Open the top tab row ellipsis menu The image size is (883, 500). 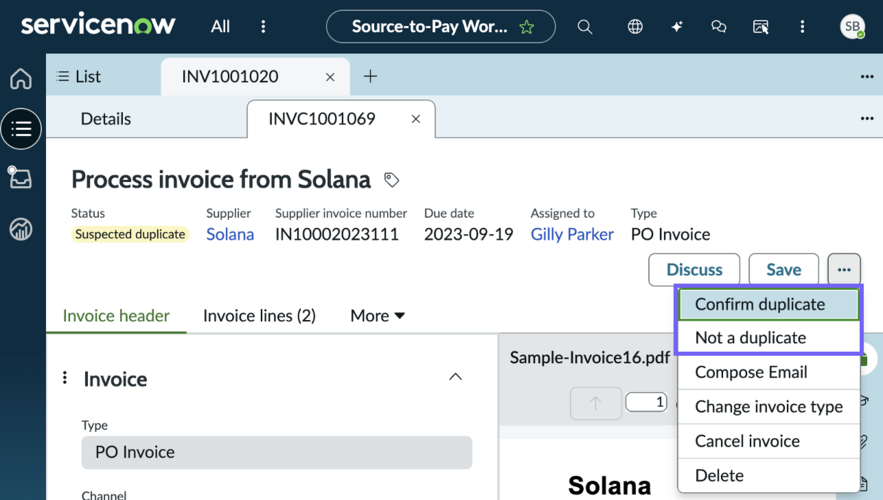pos(867,77)
